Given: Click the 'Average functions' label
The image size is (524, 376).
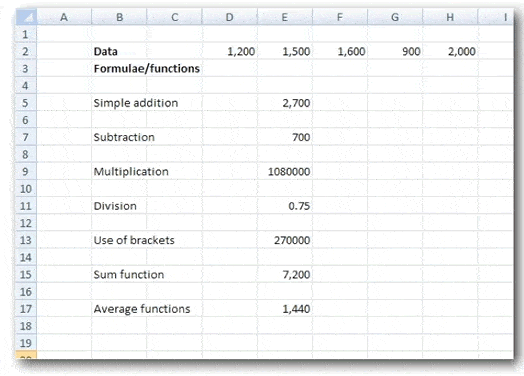Looking at the screenshot, I should point(142,309).
